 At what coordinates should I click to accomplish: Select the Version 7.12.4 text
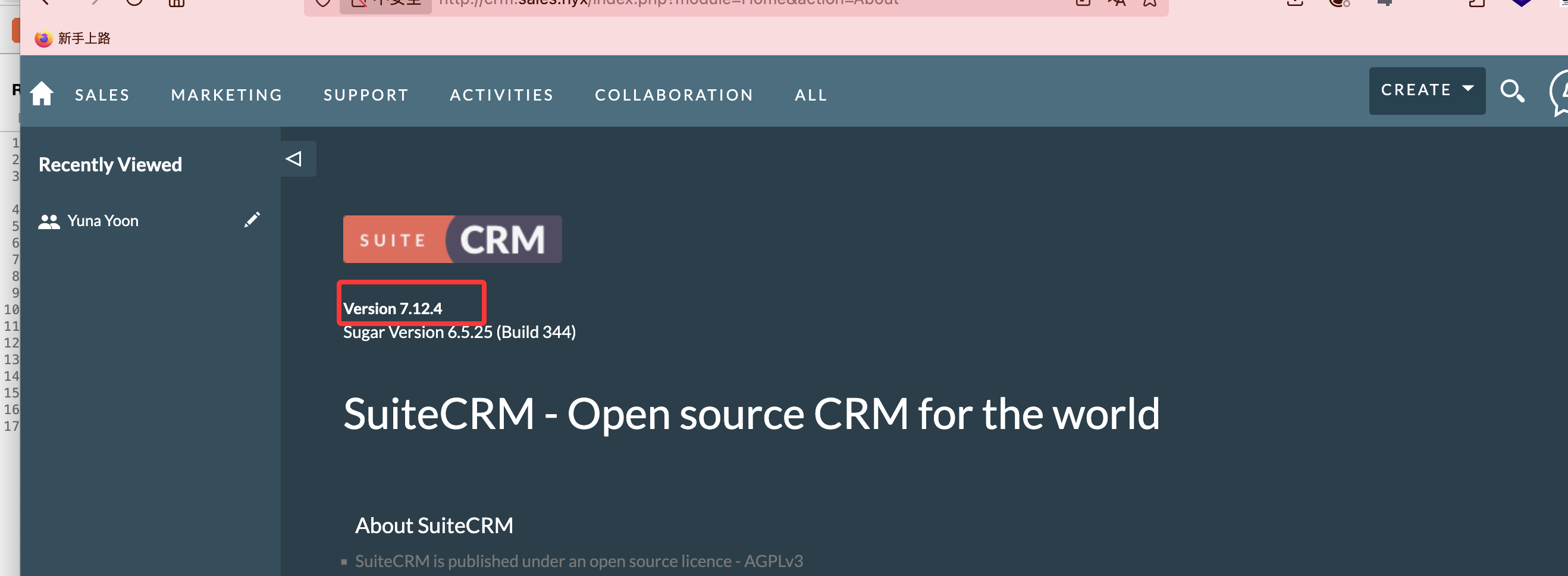[x=393, y=309]
